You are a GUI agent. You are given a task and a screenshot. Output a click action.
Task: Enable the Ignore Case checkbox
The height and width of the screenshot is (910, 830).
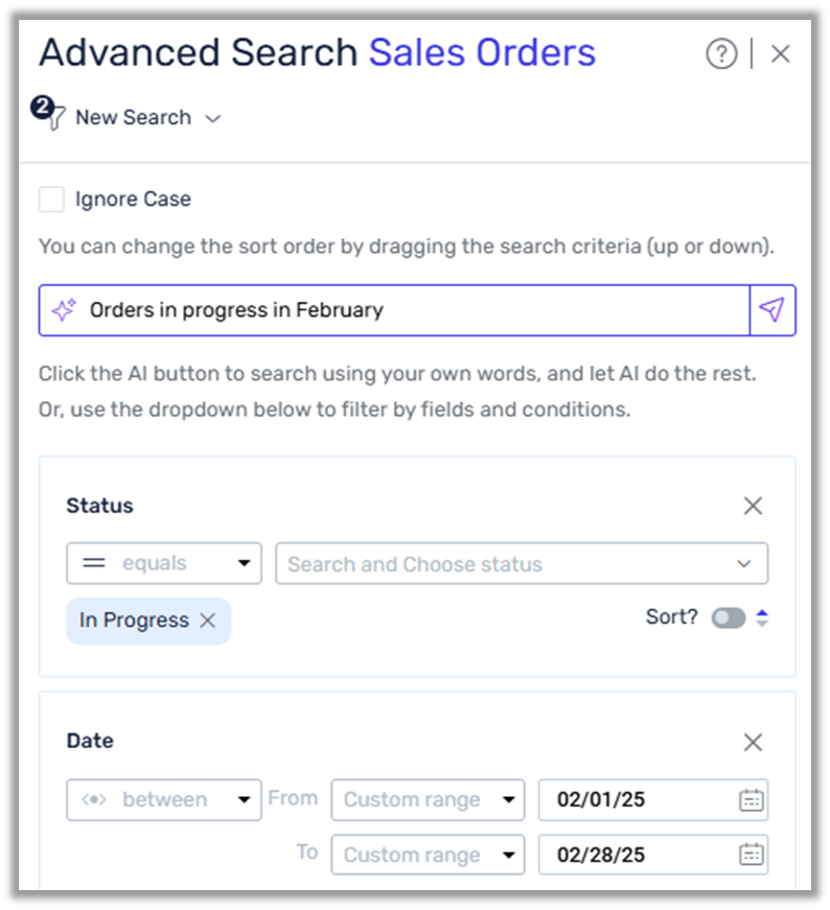(51, 198)
